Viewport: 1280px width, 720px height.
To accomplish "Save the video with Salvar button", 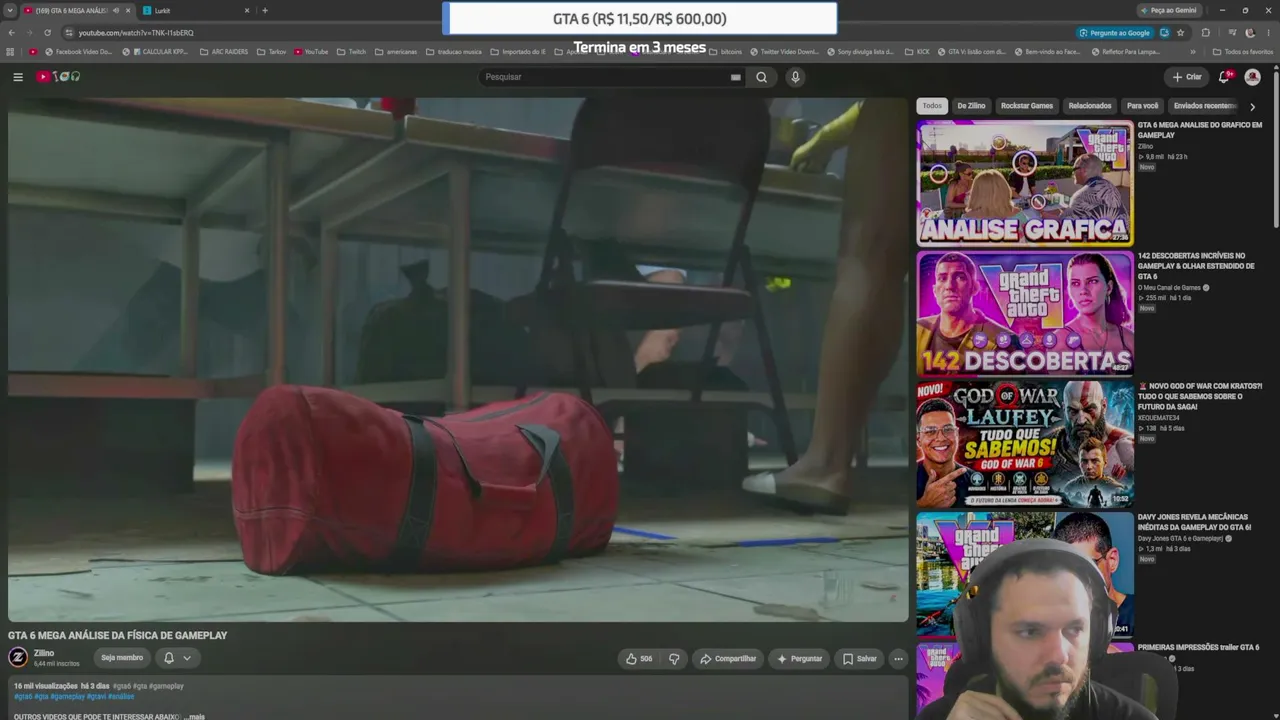I will coord(859,659).
